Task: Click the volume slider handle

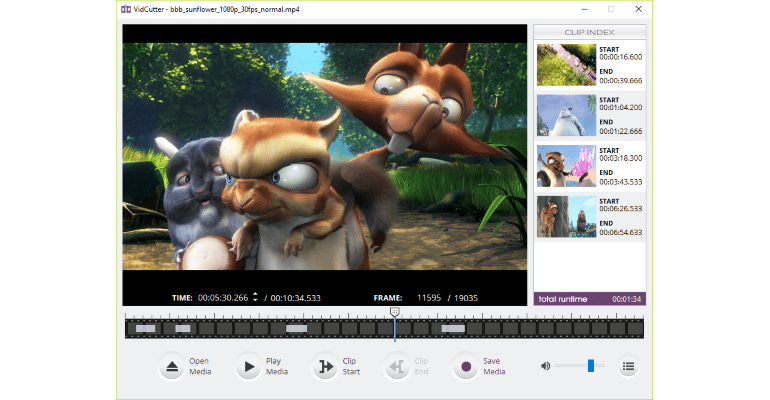Action: click(590, 366)
